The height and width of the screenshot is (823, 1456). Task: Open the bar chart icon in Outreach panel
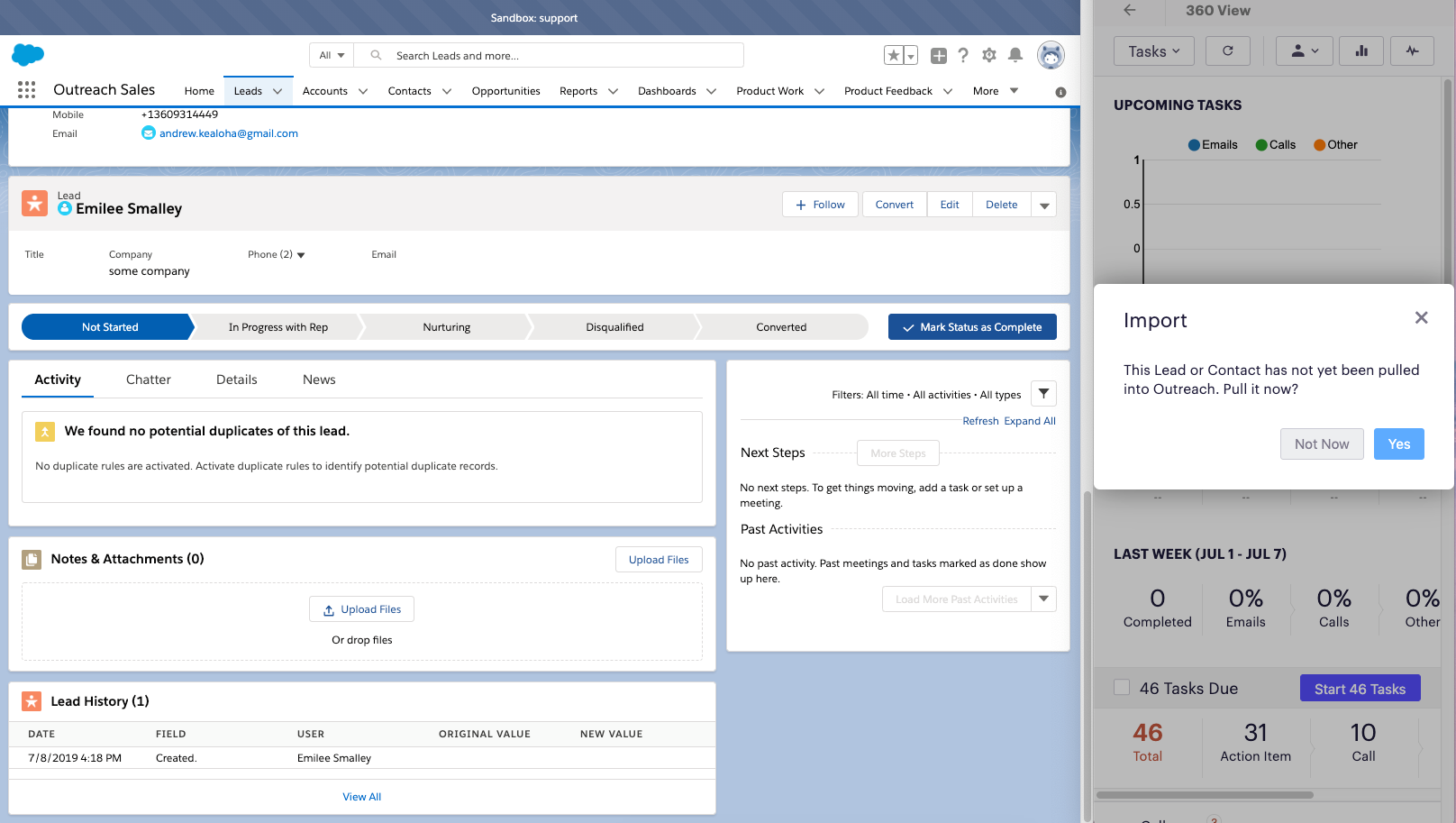pyautogui.click(x=1361, y=51)
